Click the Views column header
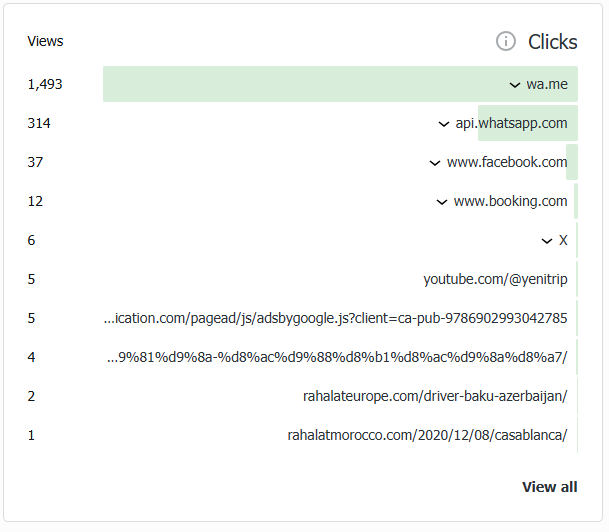 point(45,41)
